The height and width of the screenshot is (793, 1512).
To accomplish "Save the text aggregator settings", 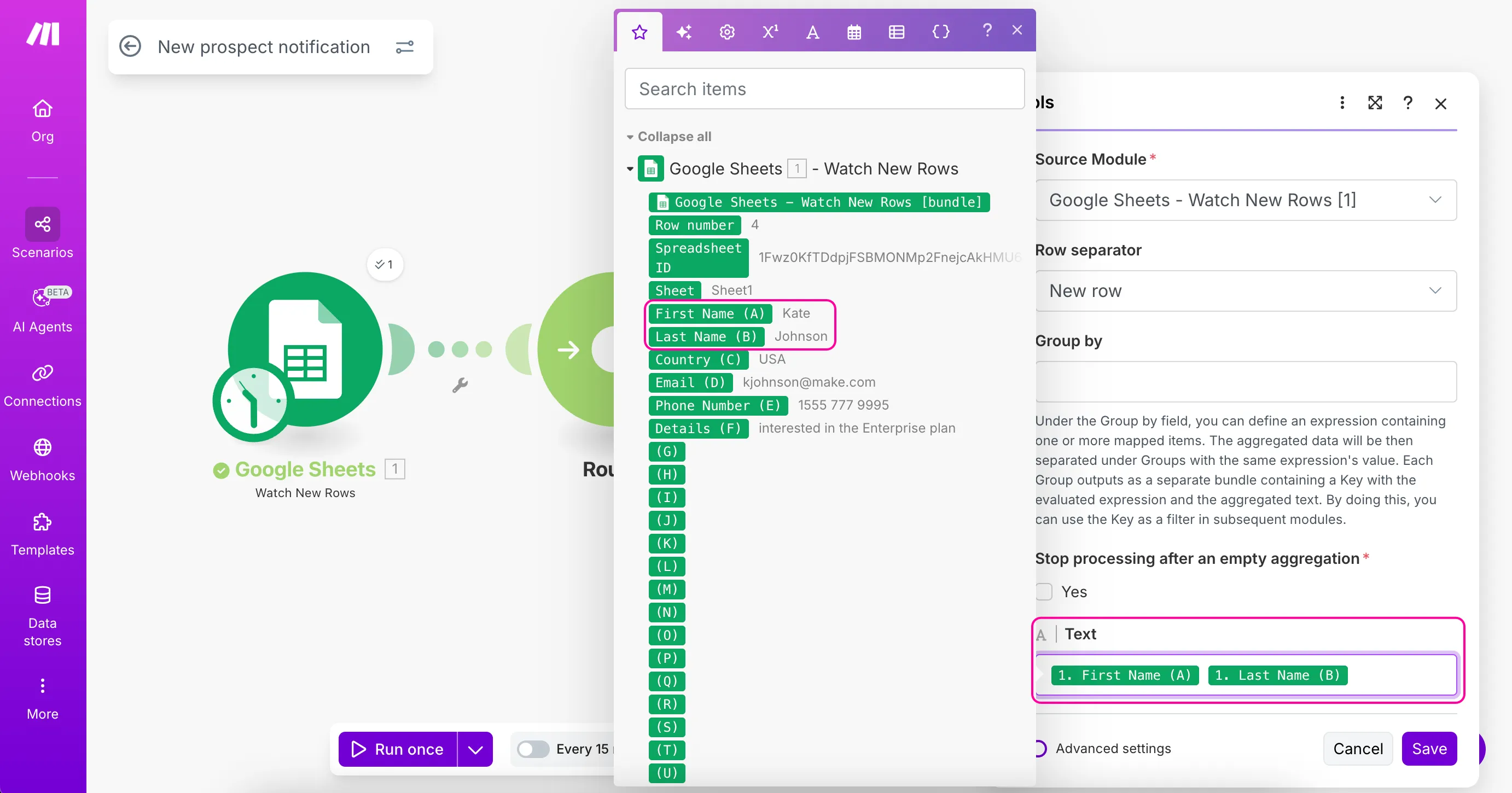I will coord(1429,748).
